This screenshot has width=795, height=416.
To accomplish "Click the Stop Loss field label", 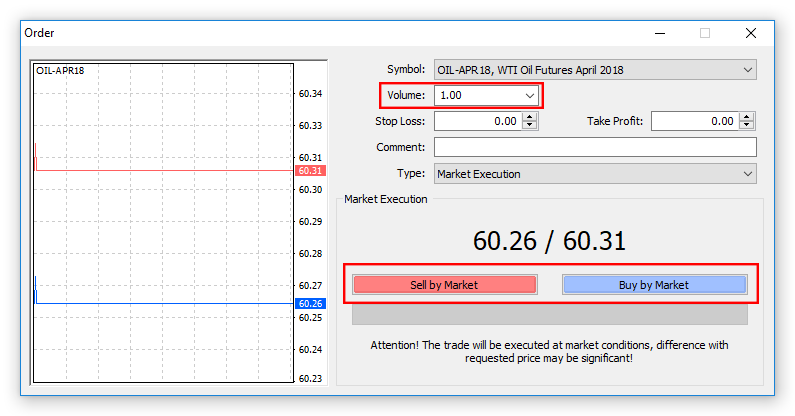I will pos(400,121).
